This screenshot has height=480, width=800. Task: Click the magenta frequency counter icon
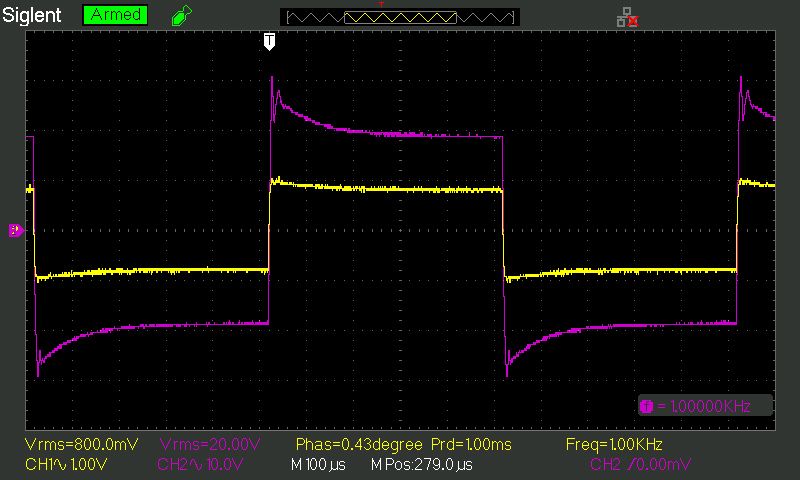pyautogui.click(x=646, y=406)
